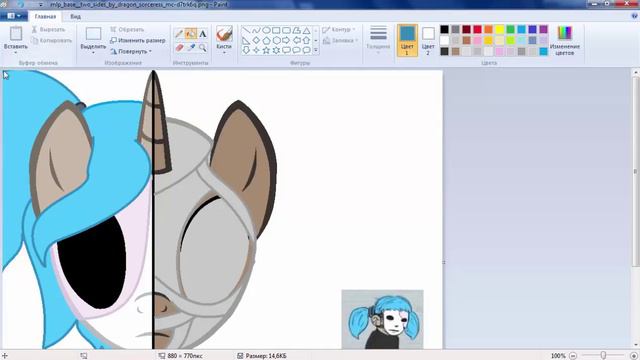Choose the Left arrow shape

(x=296, y=40)
